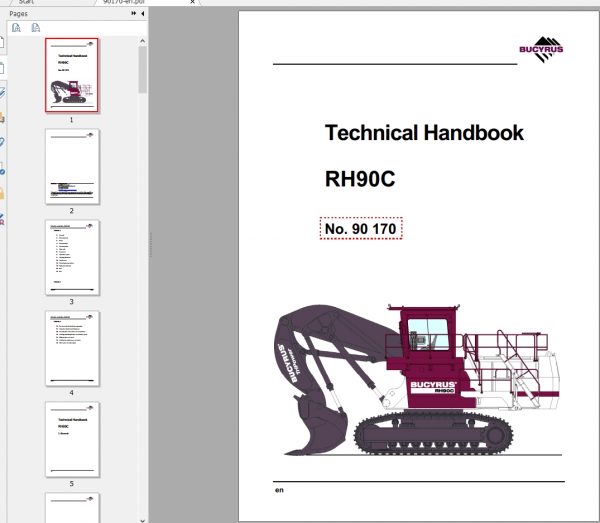Click the Pages panel title
The width and height of the screenshot is (600, 523).
click(x=18, y=13)
